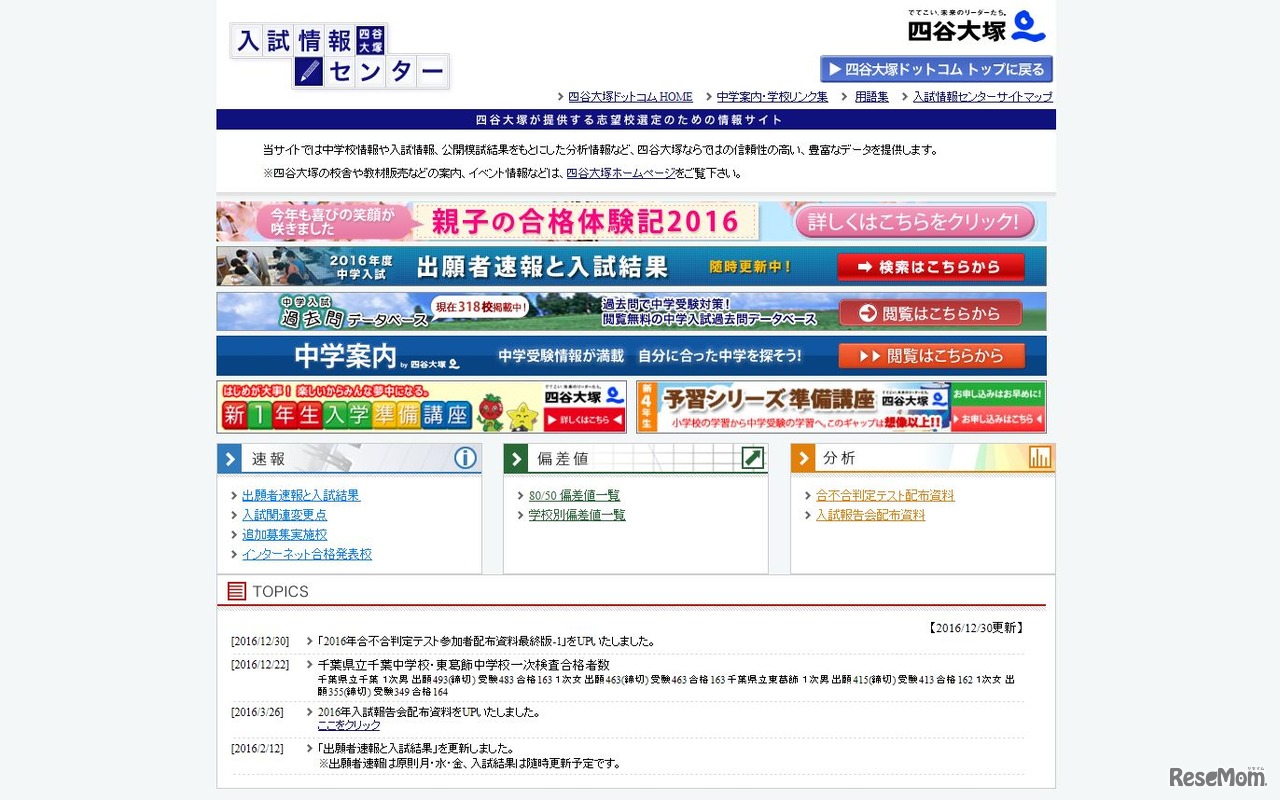The image size is (1280, 800).
Task: Click the 親子の合格体験記2016 banner
Action: [585, 220]
